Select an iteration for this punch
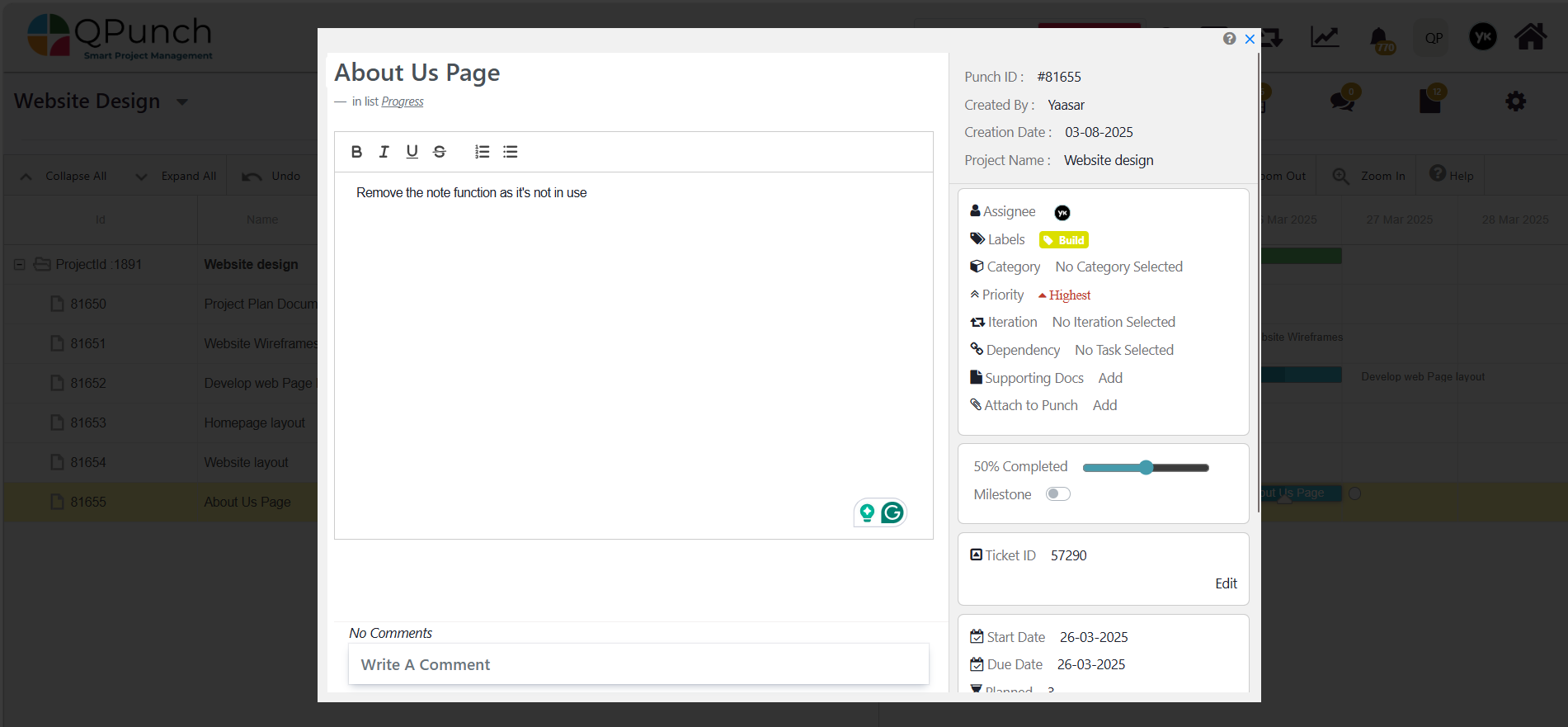The width and height of the screenshot is (1568, 727). click(1114, 323)
